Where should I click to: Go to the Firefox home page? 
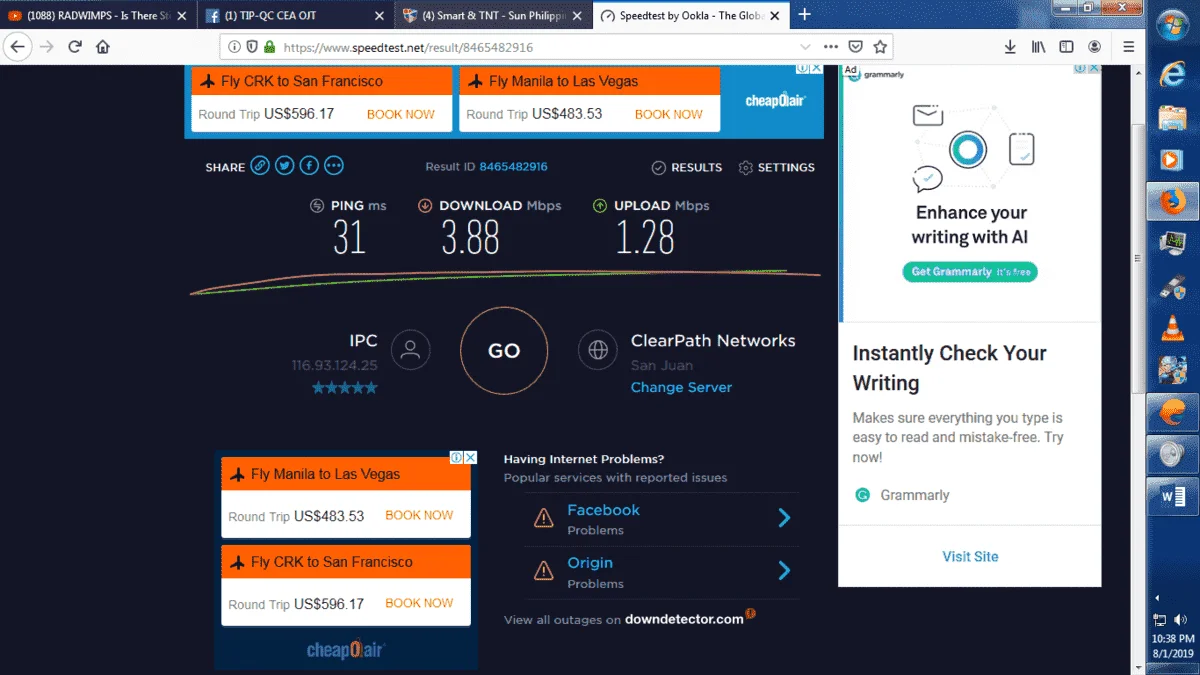102,47
